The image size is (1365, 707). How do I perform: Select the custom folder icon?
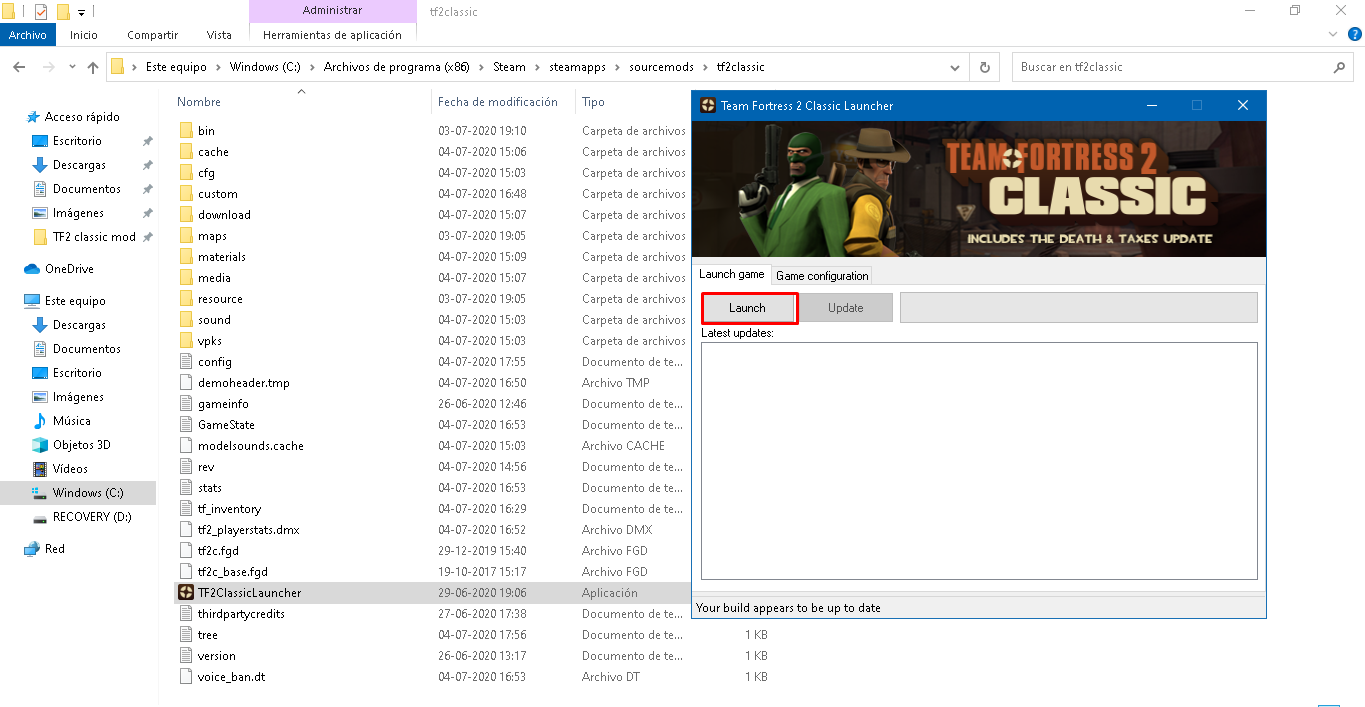click(x=185, y=194)
